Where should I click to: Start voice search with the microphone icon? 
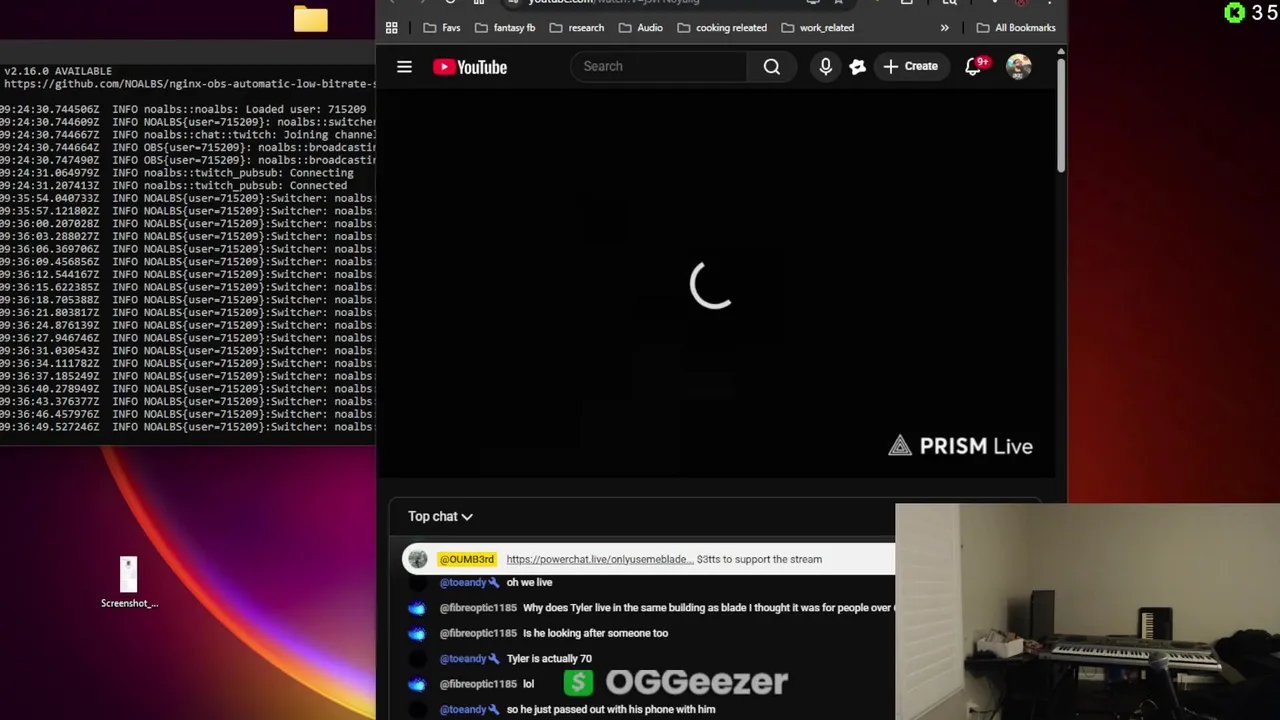826,67
